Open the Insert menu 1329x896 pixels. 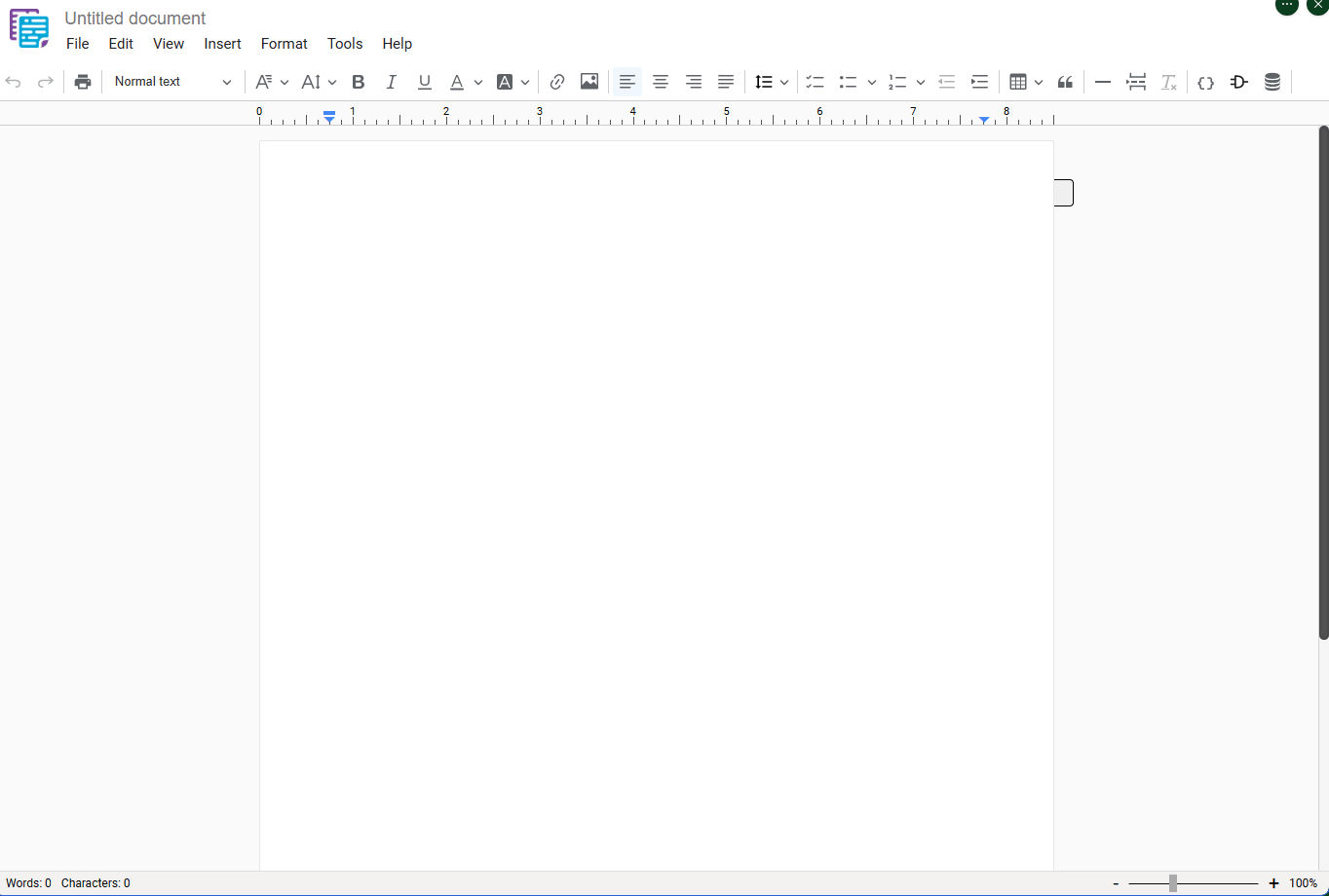223,44
